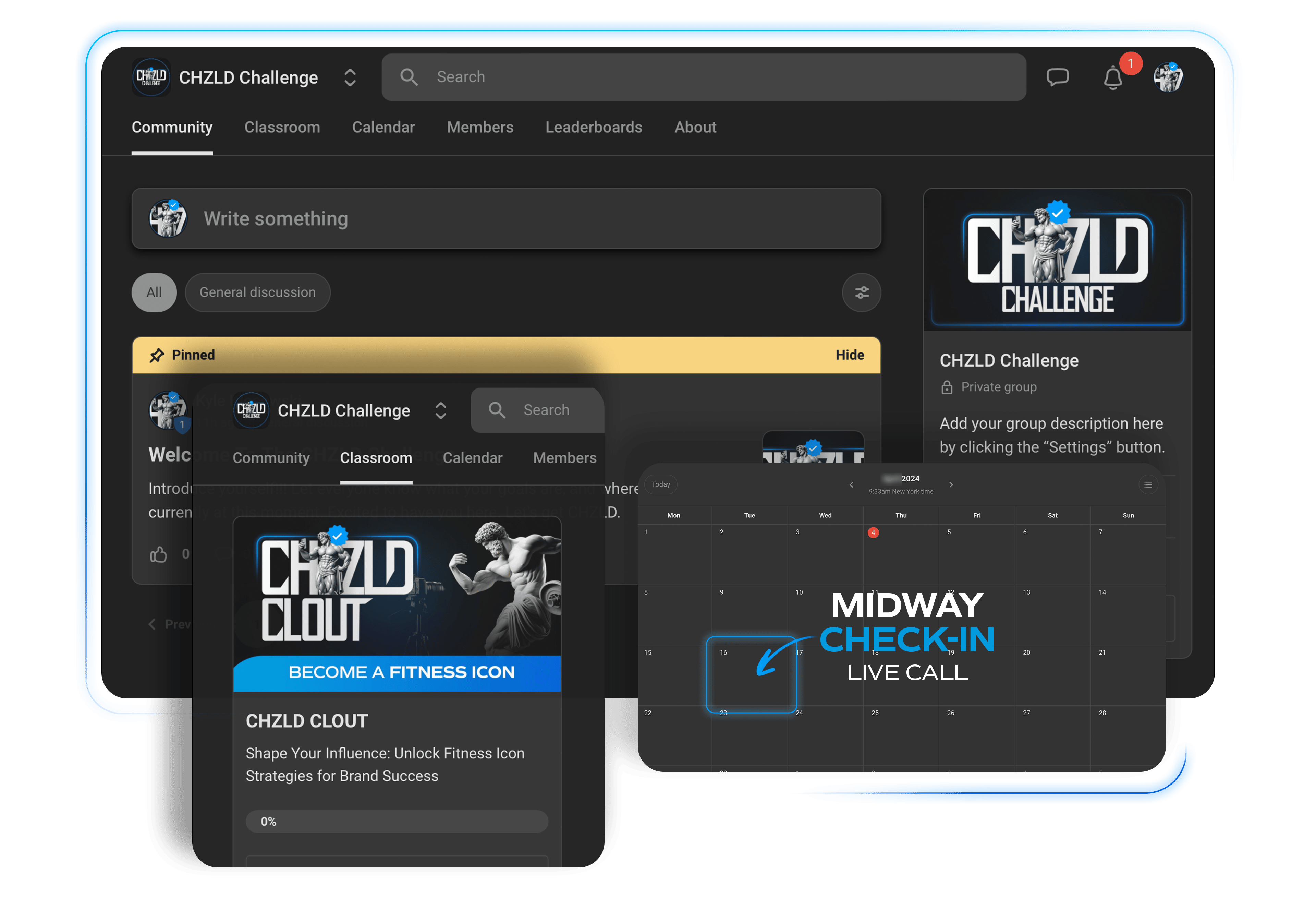Click the feed filter settings icon
Image resolution: width=1316 pixels, height=898 pixels.
coord(861,292)
